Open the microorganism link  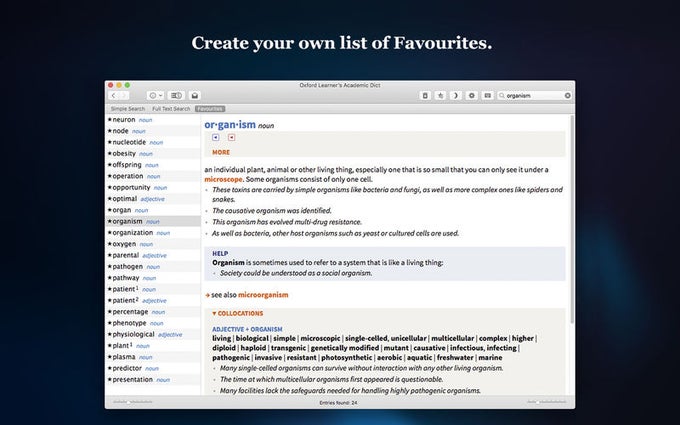(263, 295)
